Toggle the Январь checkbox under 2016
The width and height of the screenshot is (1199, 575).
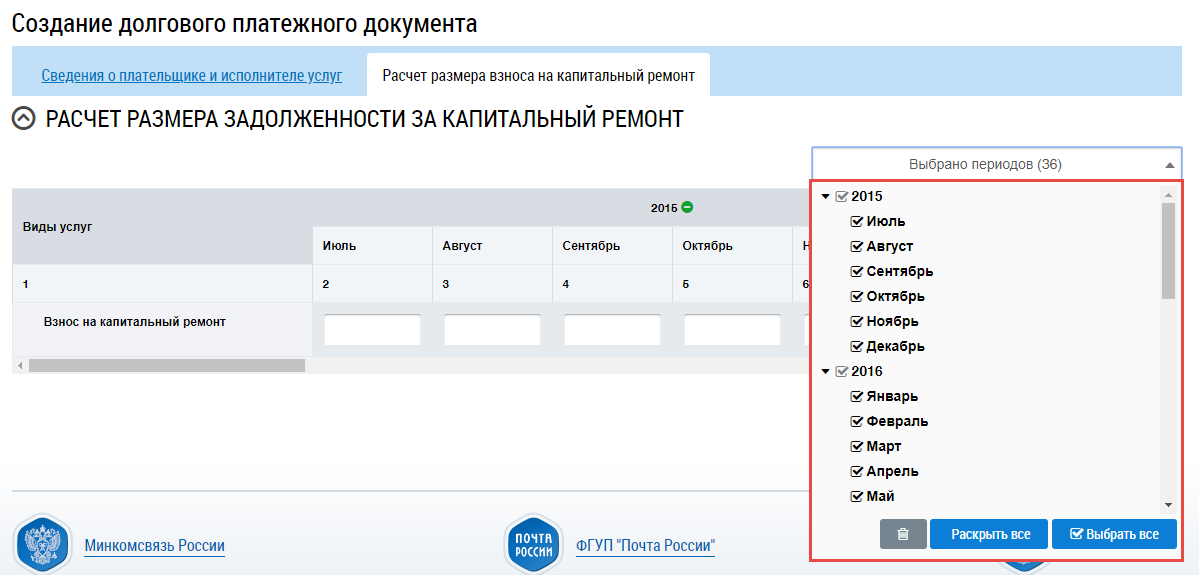point(857,396)
